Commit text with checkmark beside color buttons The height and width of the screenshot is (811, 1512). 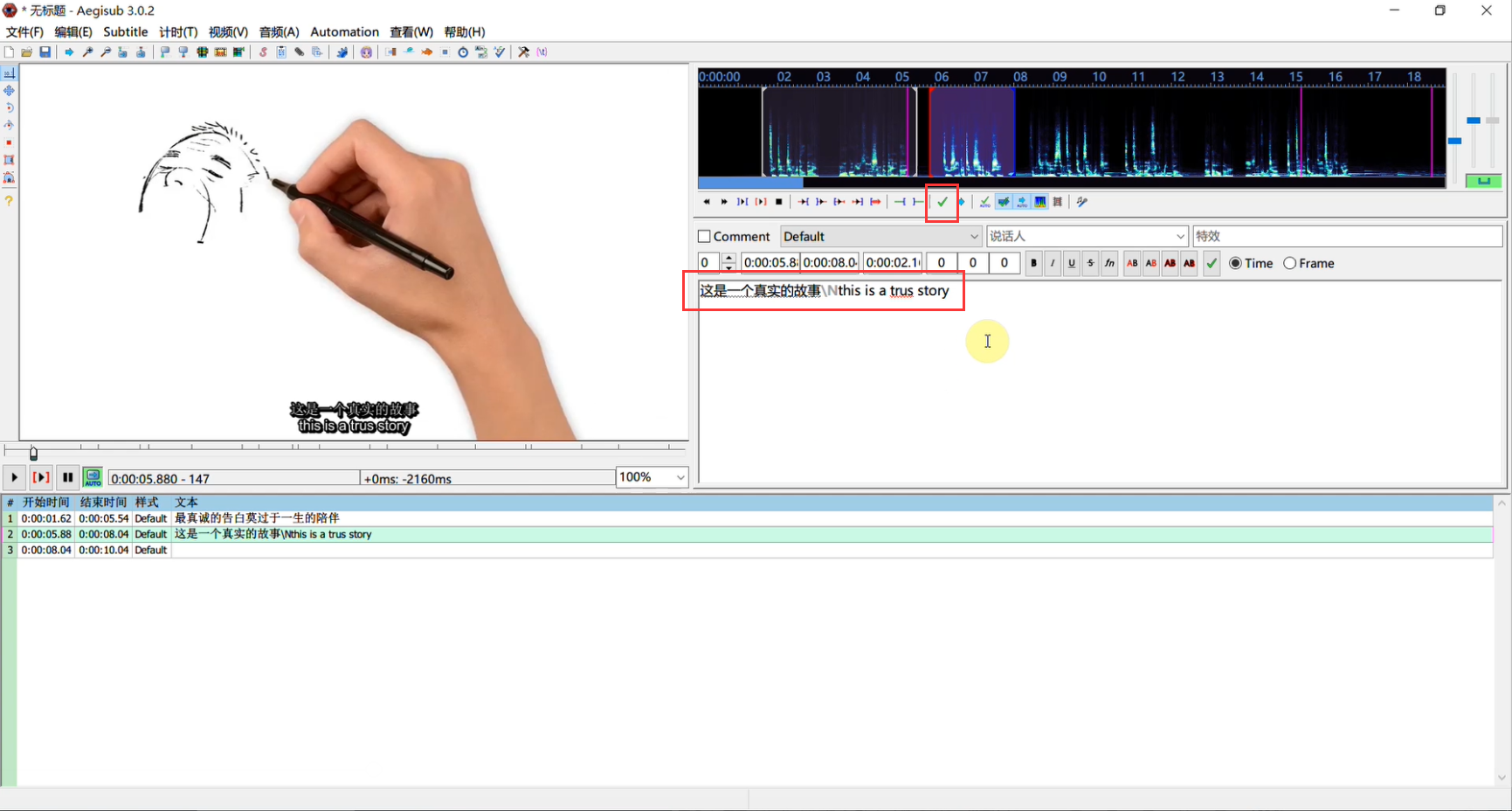point(1212,263)
